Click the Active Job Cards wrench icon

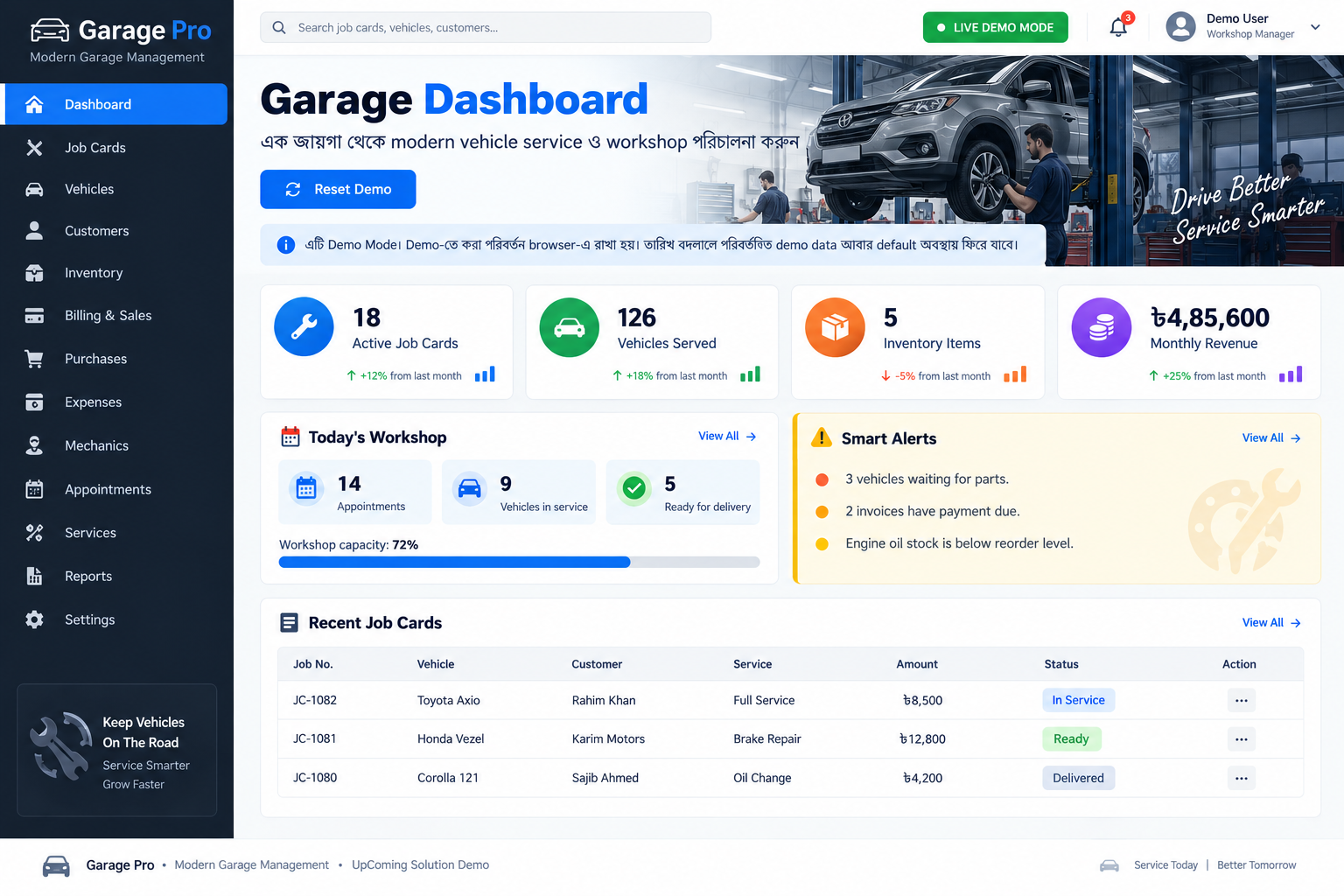point(304,327)
